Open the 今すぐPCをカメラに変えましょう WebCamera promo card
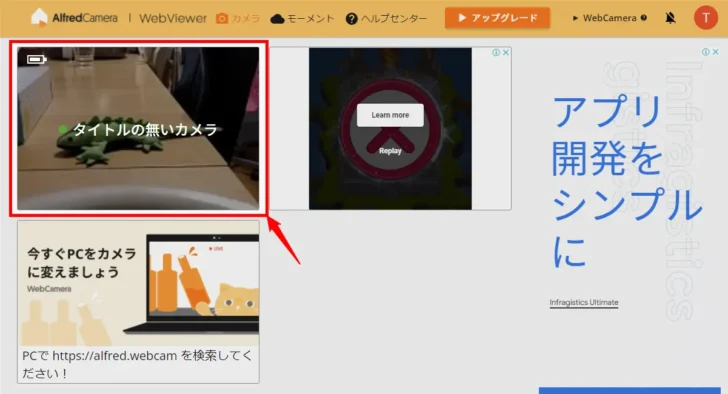 point(138,302)
